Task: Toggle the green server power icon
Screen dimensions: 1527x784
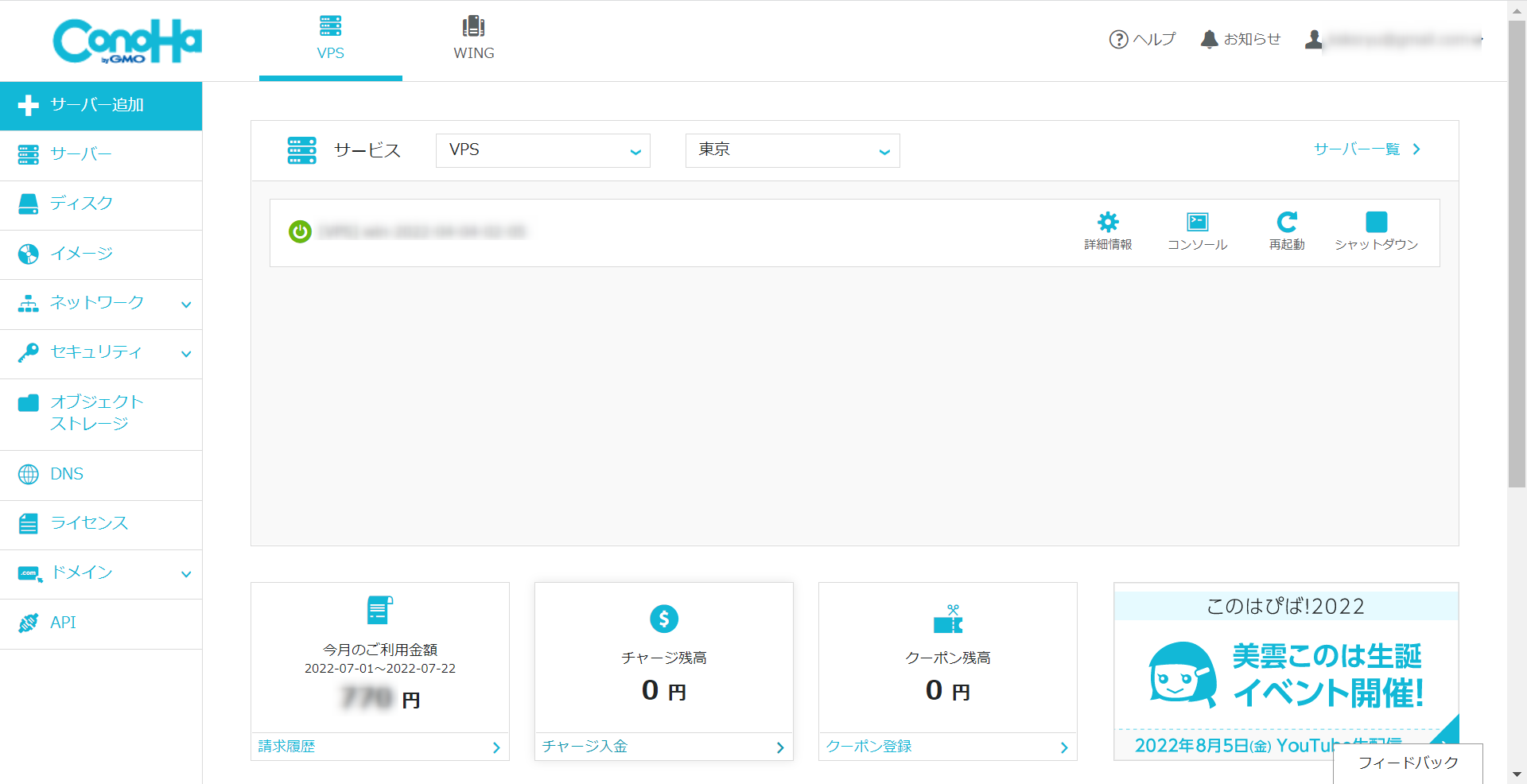Action: 300,231
